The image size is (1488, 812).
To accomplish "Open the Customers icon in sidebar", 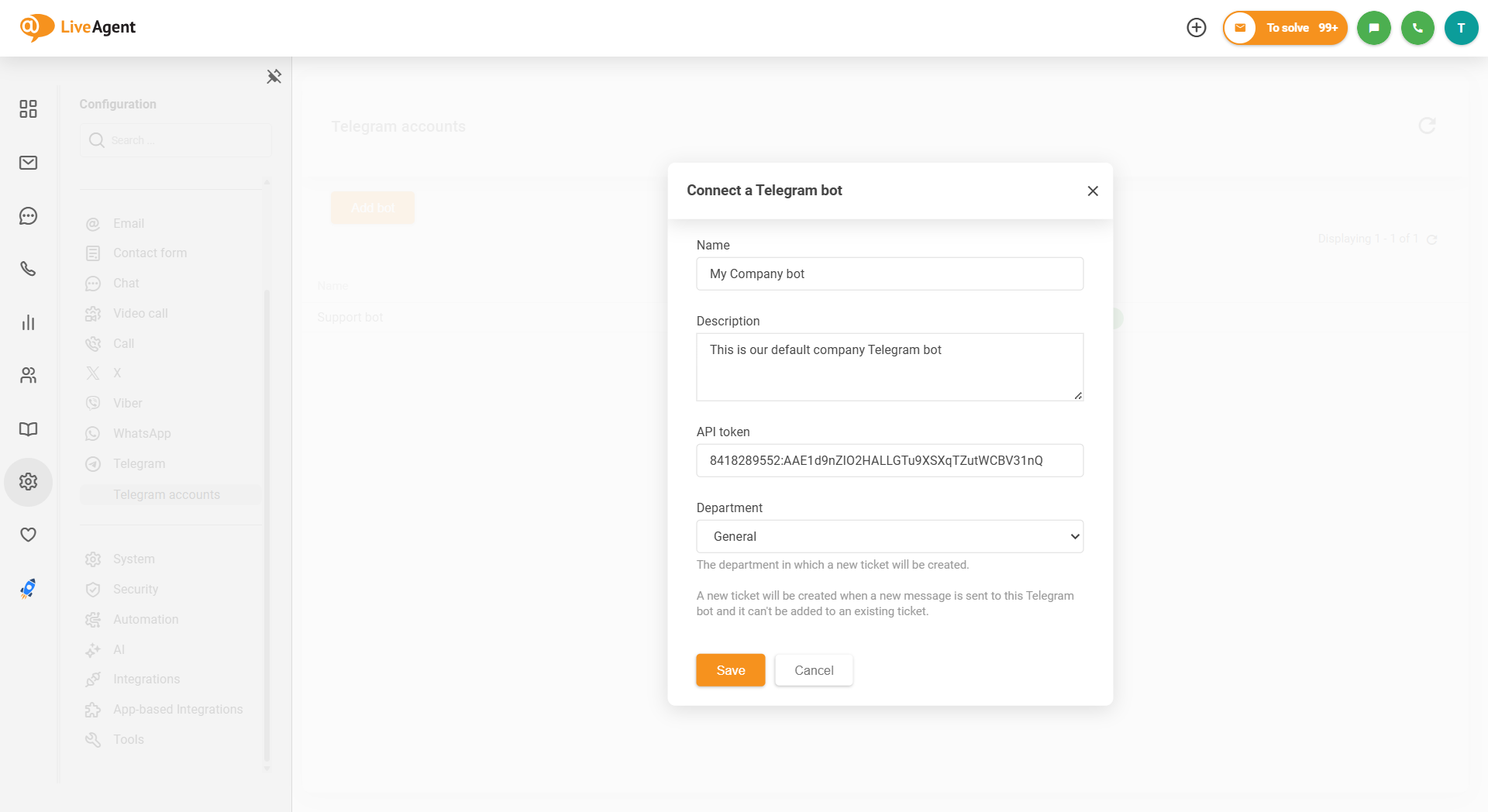I will point(28,376).
